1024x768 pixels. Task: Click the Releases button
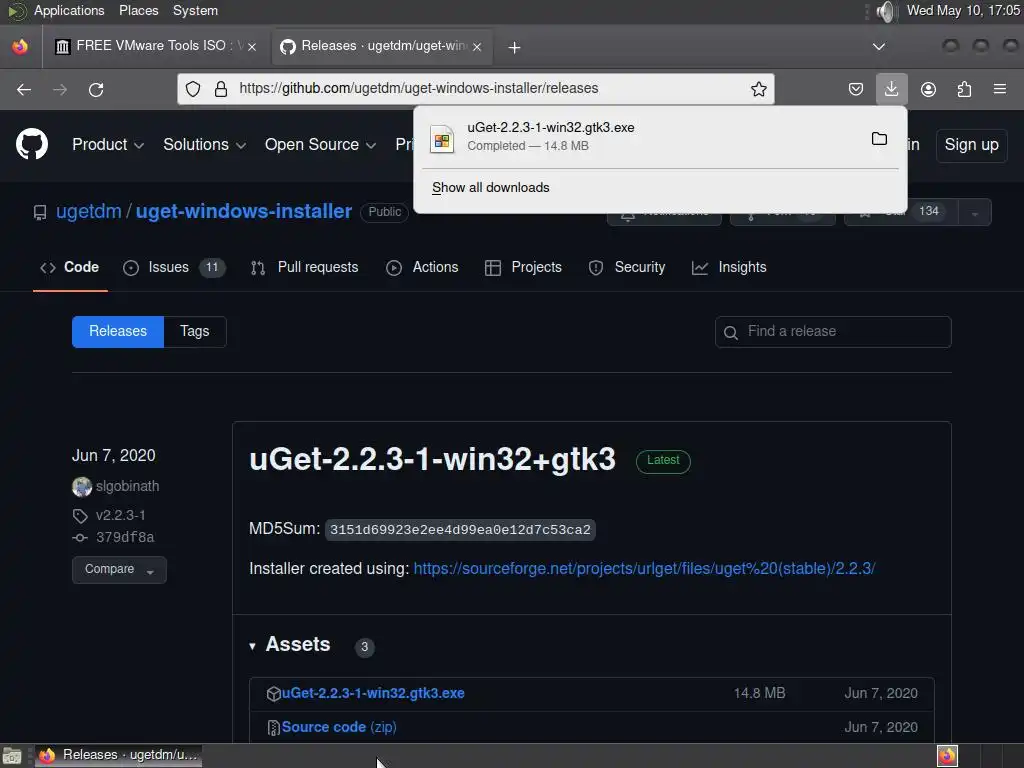(118, 332)
